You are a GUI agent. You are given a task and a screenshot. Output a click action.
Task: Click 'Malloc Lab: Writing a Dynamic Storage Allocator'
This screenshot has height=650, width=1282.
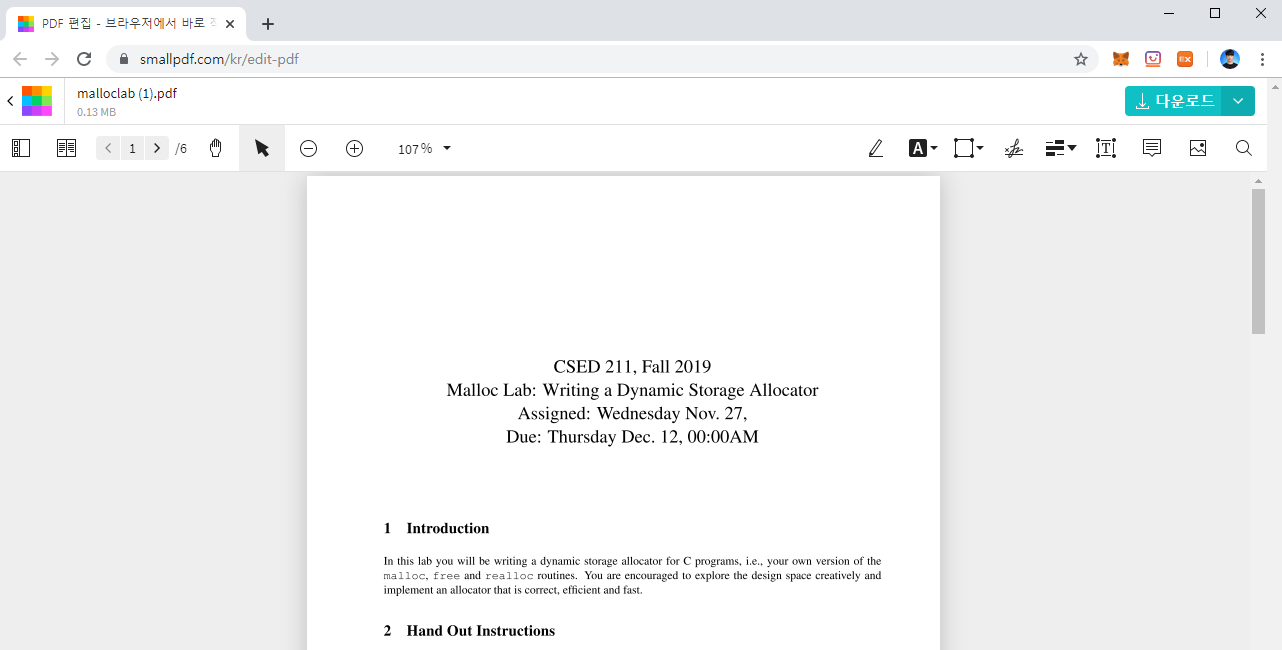pos(632,390)
